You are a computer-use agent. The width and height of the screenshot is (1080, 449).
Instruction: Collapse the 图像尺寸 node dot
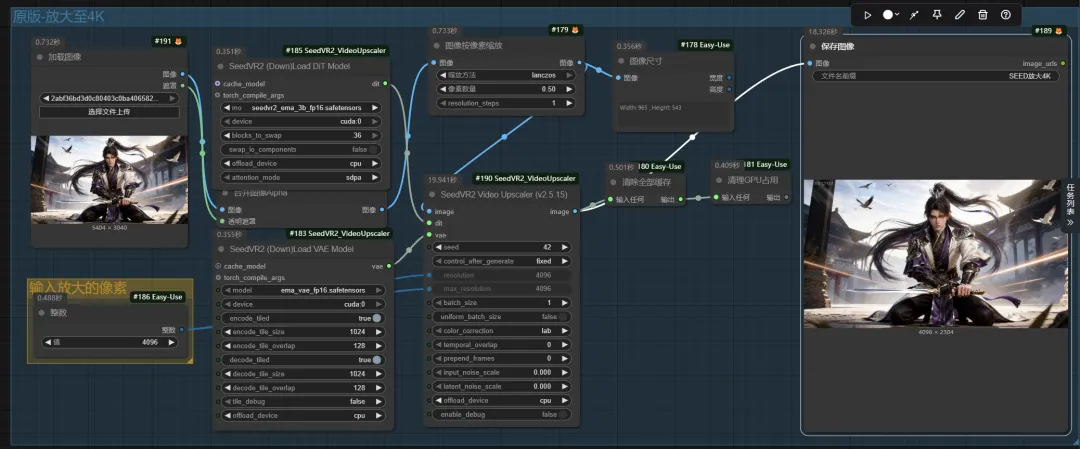pyautogui.click(x=619, y=61)
